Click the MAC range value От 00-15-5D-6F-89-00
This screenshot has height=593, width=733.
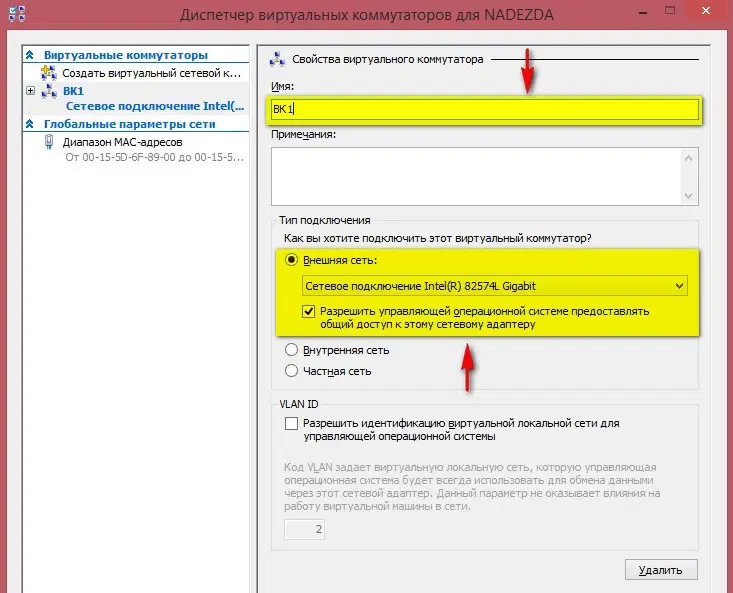[x=154, y=157]
